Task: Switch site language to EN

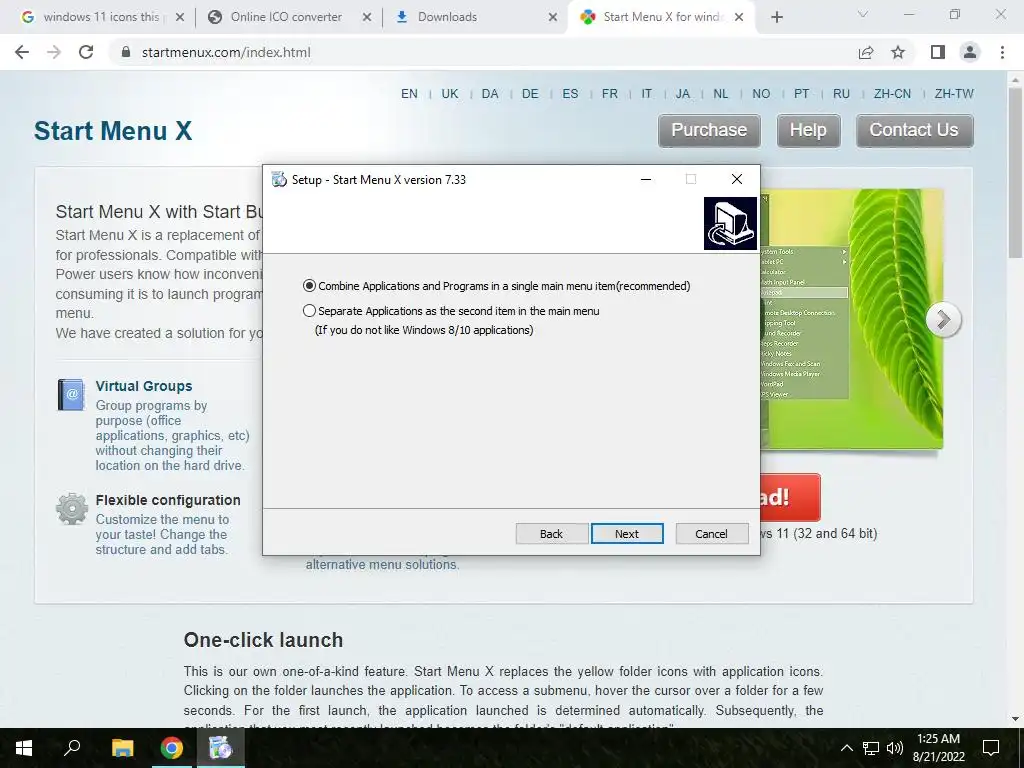Action: [409, 94]
